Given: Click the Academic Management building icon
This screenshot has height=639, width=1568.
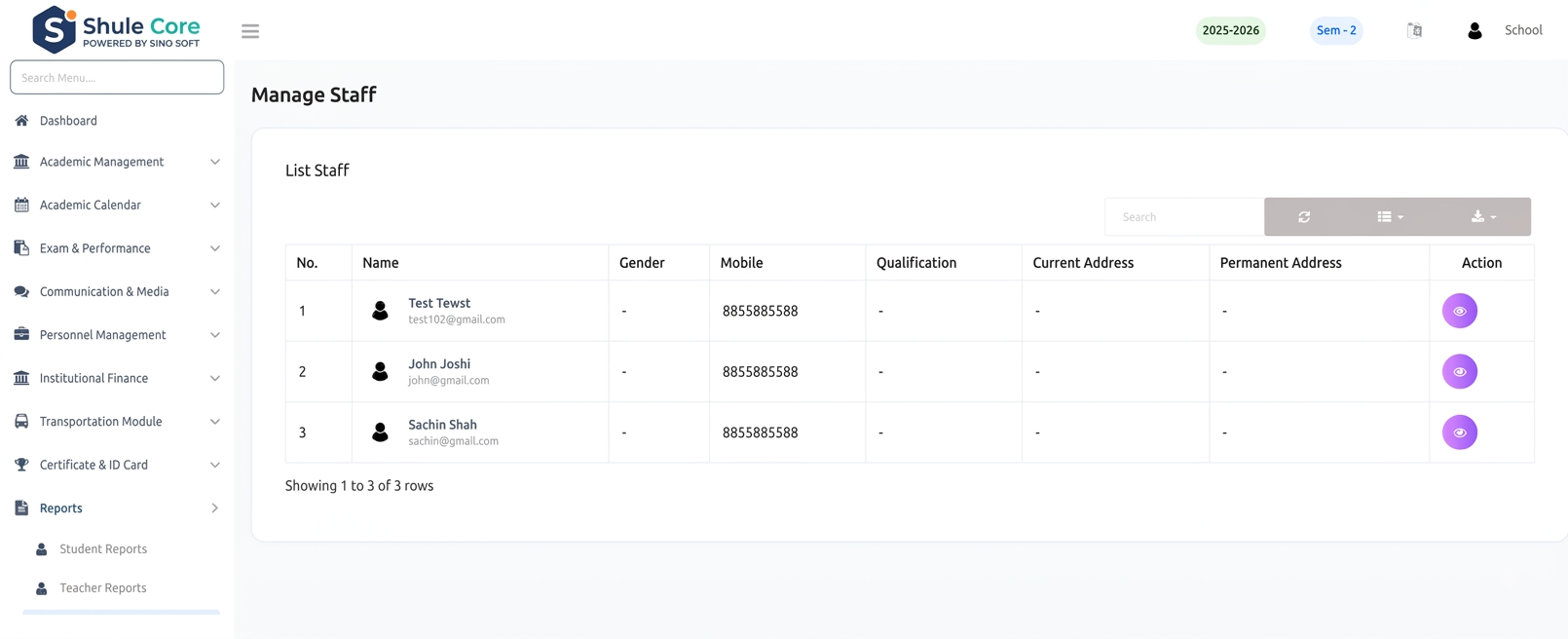Looking at the screenshot, I should [x=21, y=162].
